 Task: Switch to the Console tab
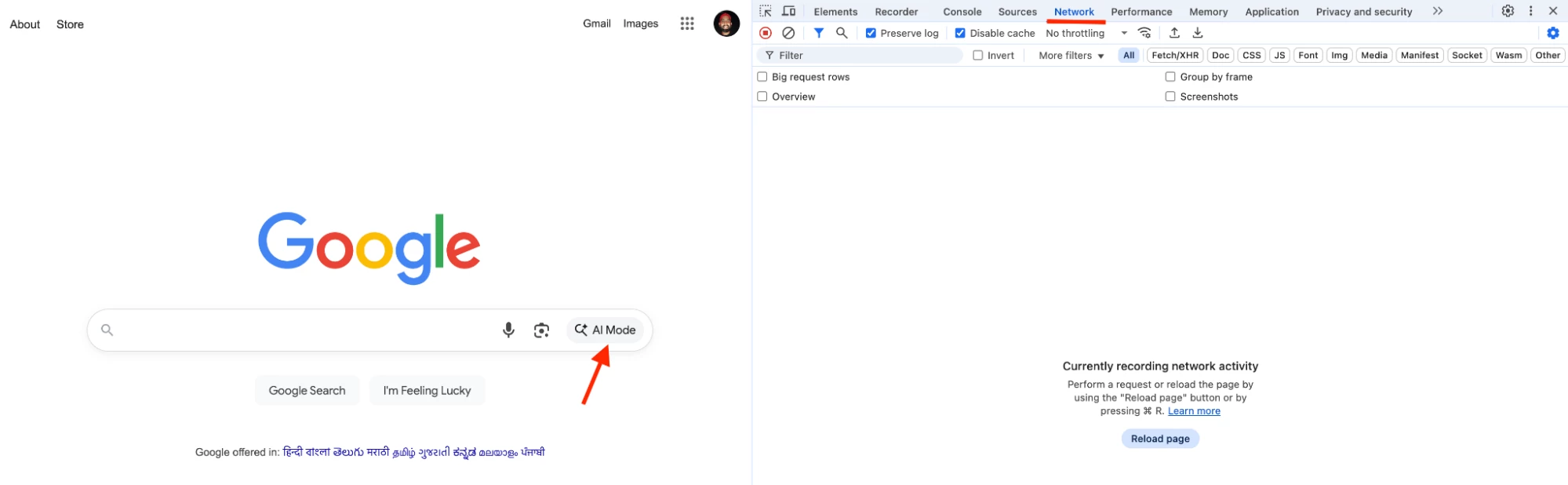click(x=962, y=12)
